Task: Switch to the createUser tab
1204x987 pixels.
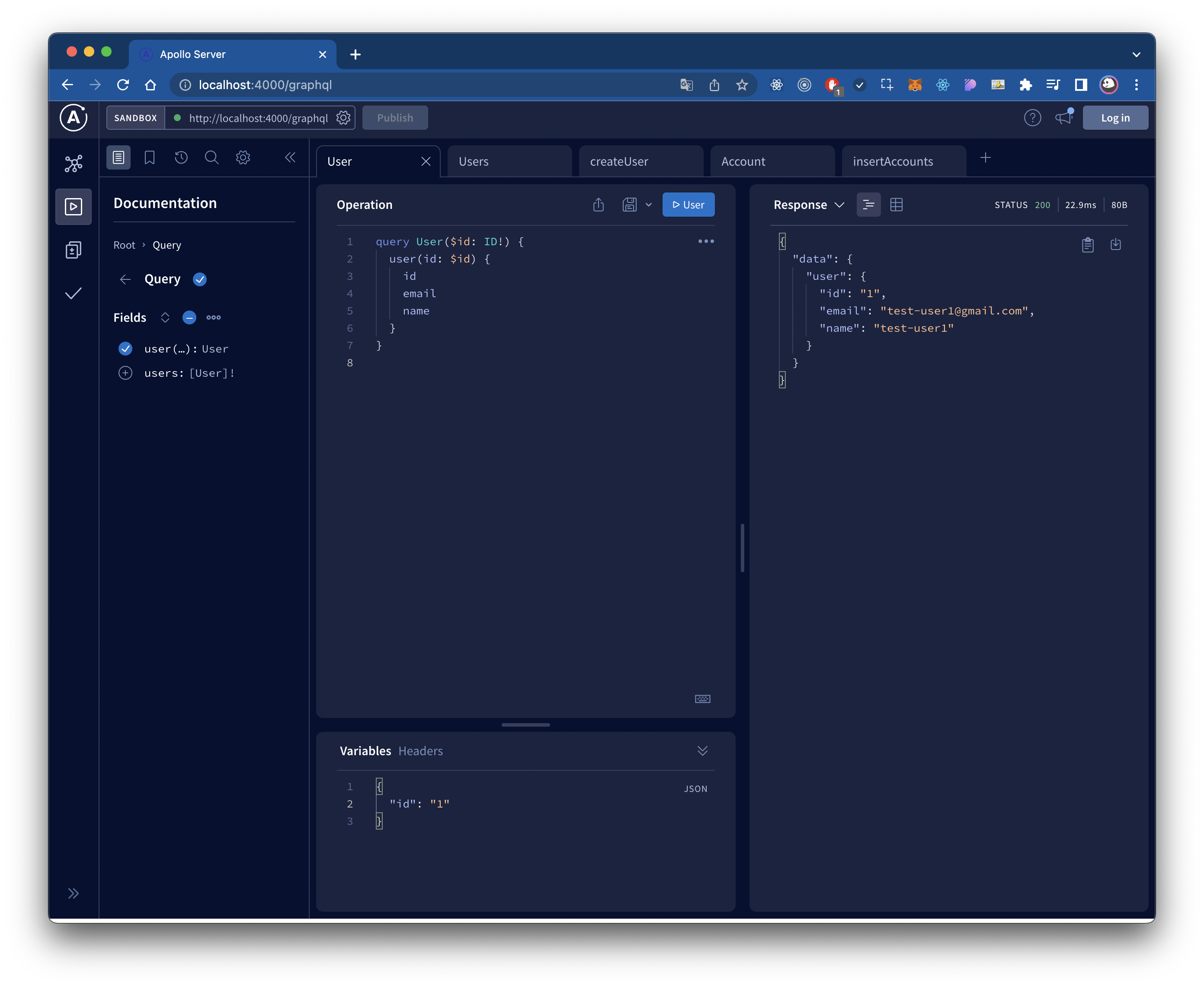Action: coord(619,161)
